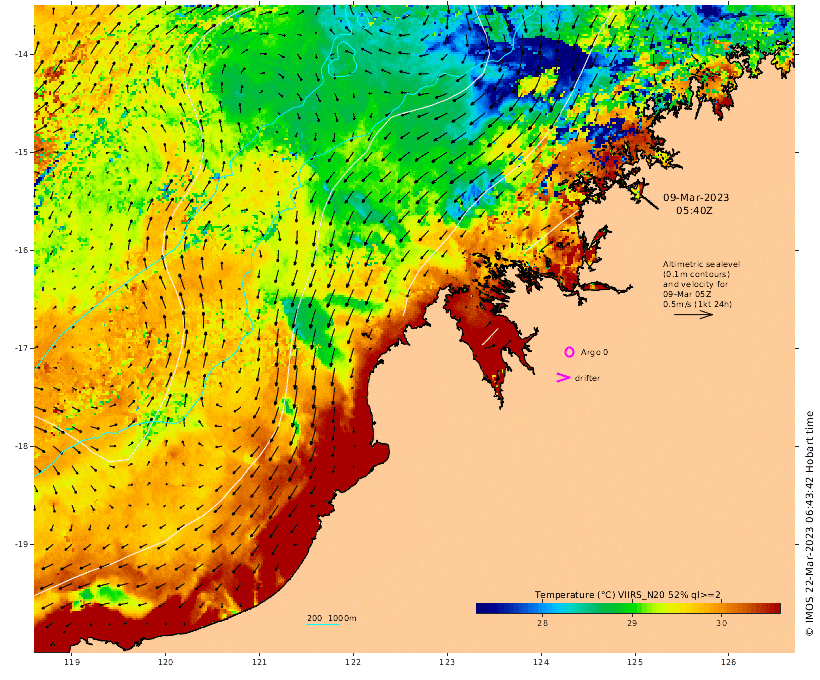Screen dimensions: 820x680
Task: Click the longitude axis label 122
Action: point(353,662)
